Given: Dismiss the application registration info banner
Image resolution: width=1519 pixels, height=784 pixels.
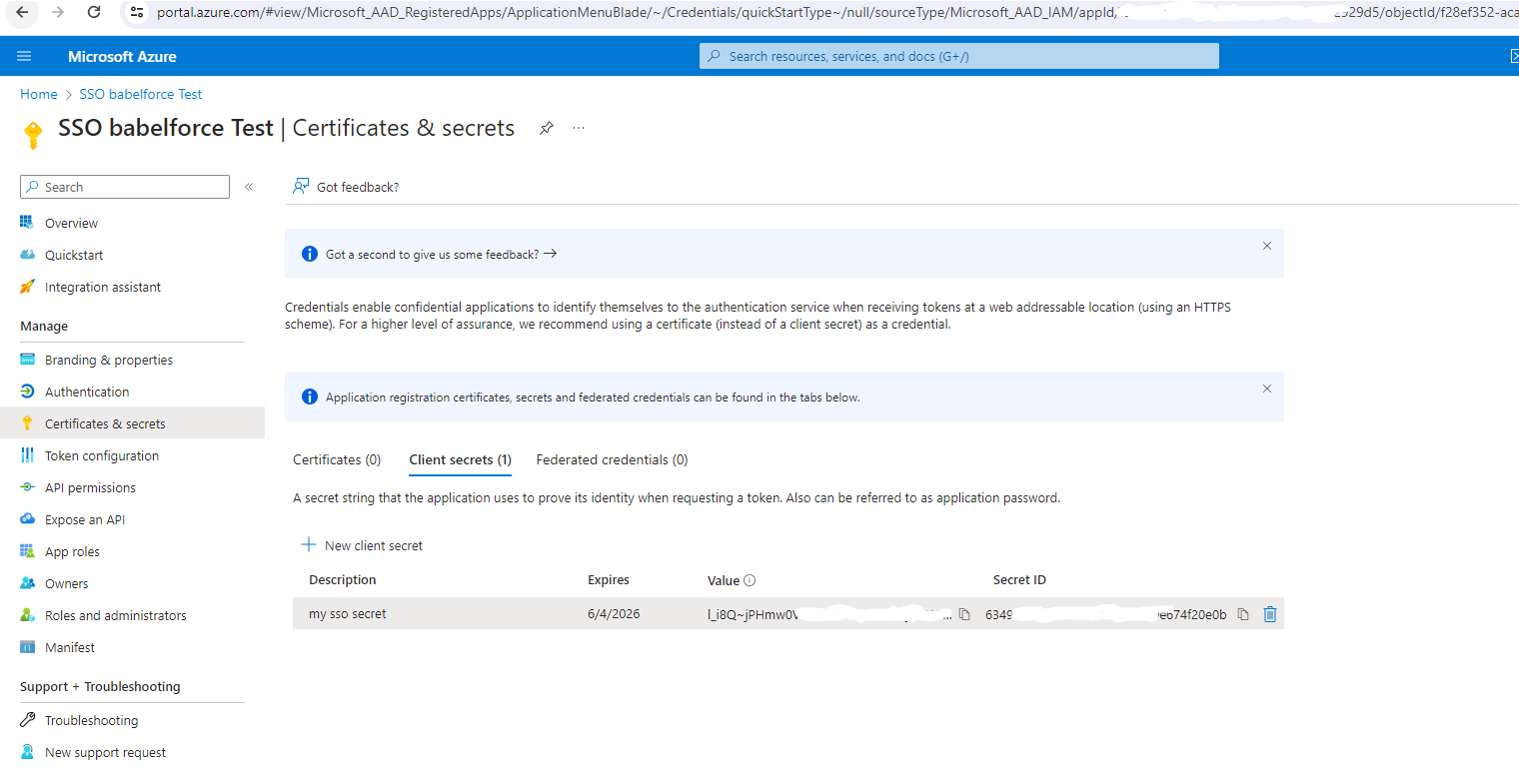Looking at the screenshot, I should pyautogui.click(x=1267, y=389).
